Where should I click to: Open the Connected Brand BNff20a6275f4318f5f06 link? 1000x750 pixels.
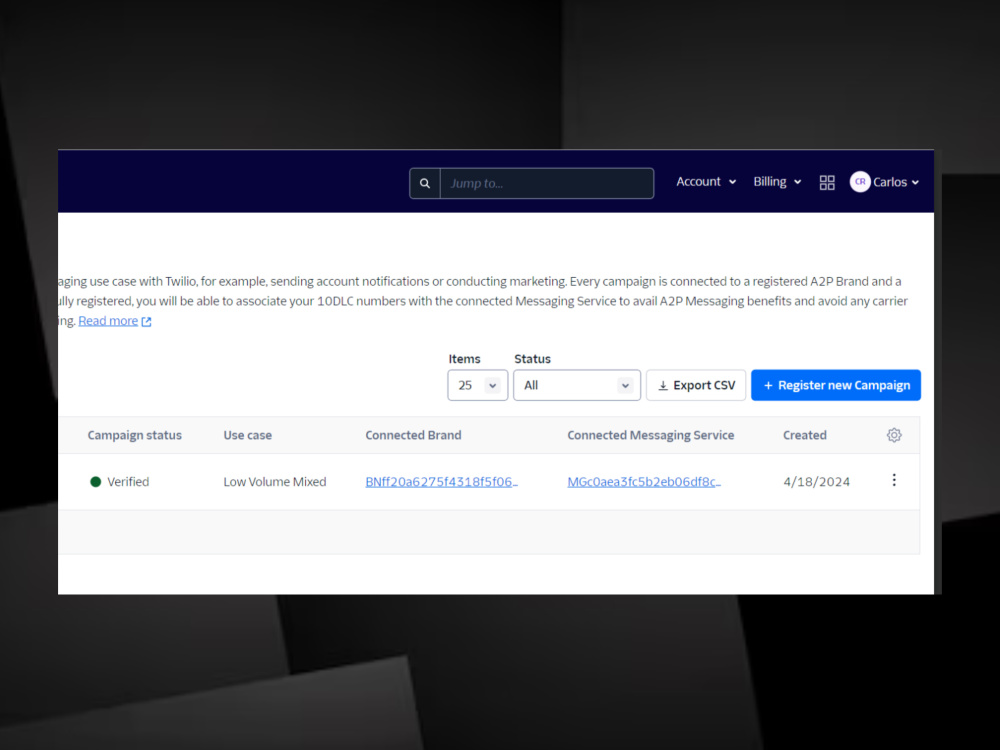[x=441, y=482]
